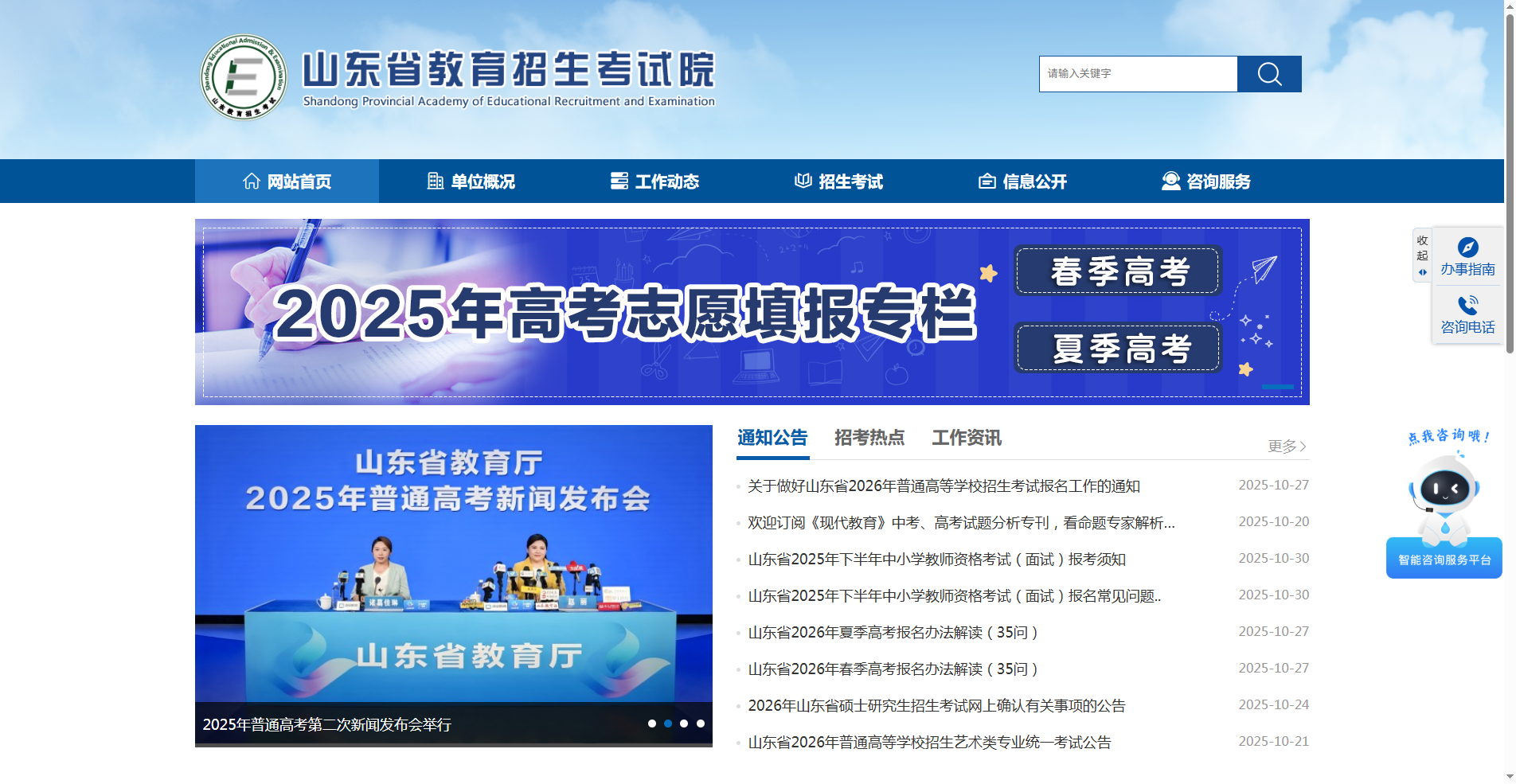Click the document icon beside 信息公开
Viewport: 1516px width, 784px height.
click(x=987, y=181)
